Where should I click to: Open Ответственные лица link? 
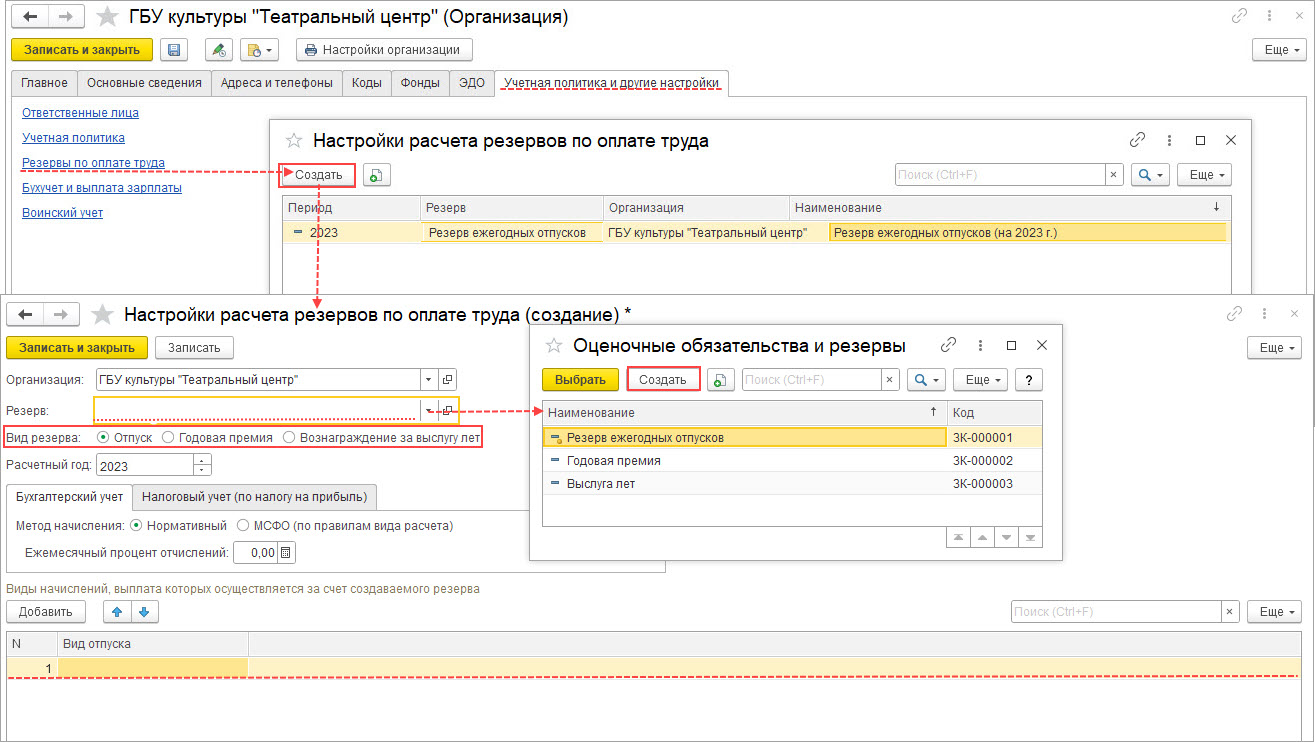pyautogui.click(x=80, y=113)
